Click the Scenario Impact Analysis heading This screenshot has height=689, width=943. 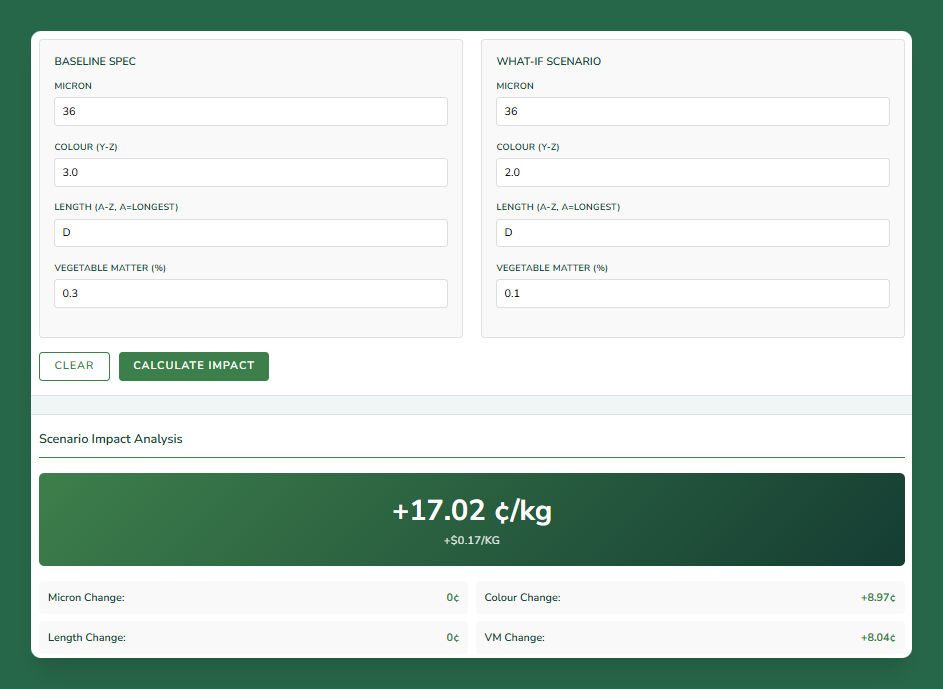(111, 439)
